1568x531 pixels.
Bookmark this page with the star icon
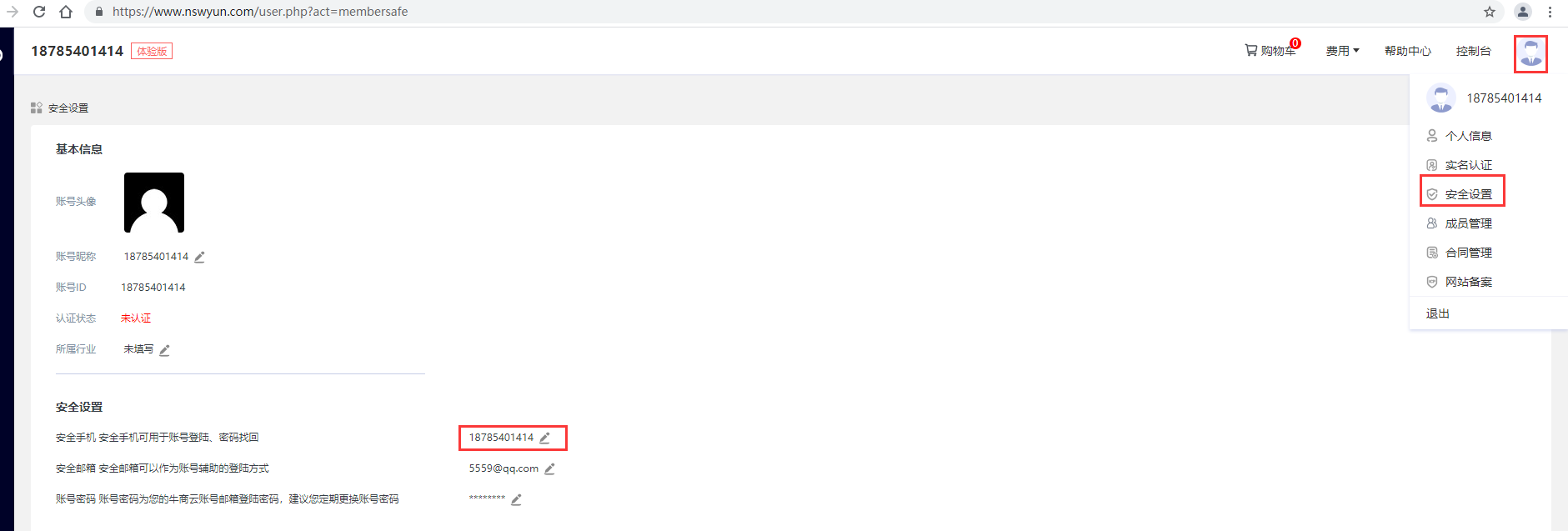pyautogui.click(x=1490, y=12)
